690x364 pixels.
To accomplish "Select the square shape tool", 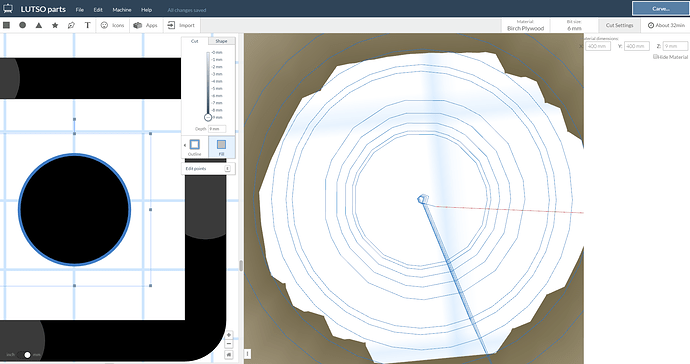I will pos(7,25).
